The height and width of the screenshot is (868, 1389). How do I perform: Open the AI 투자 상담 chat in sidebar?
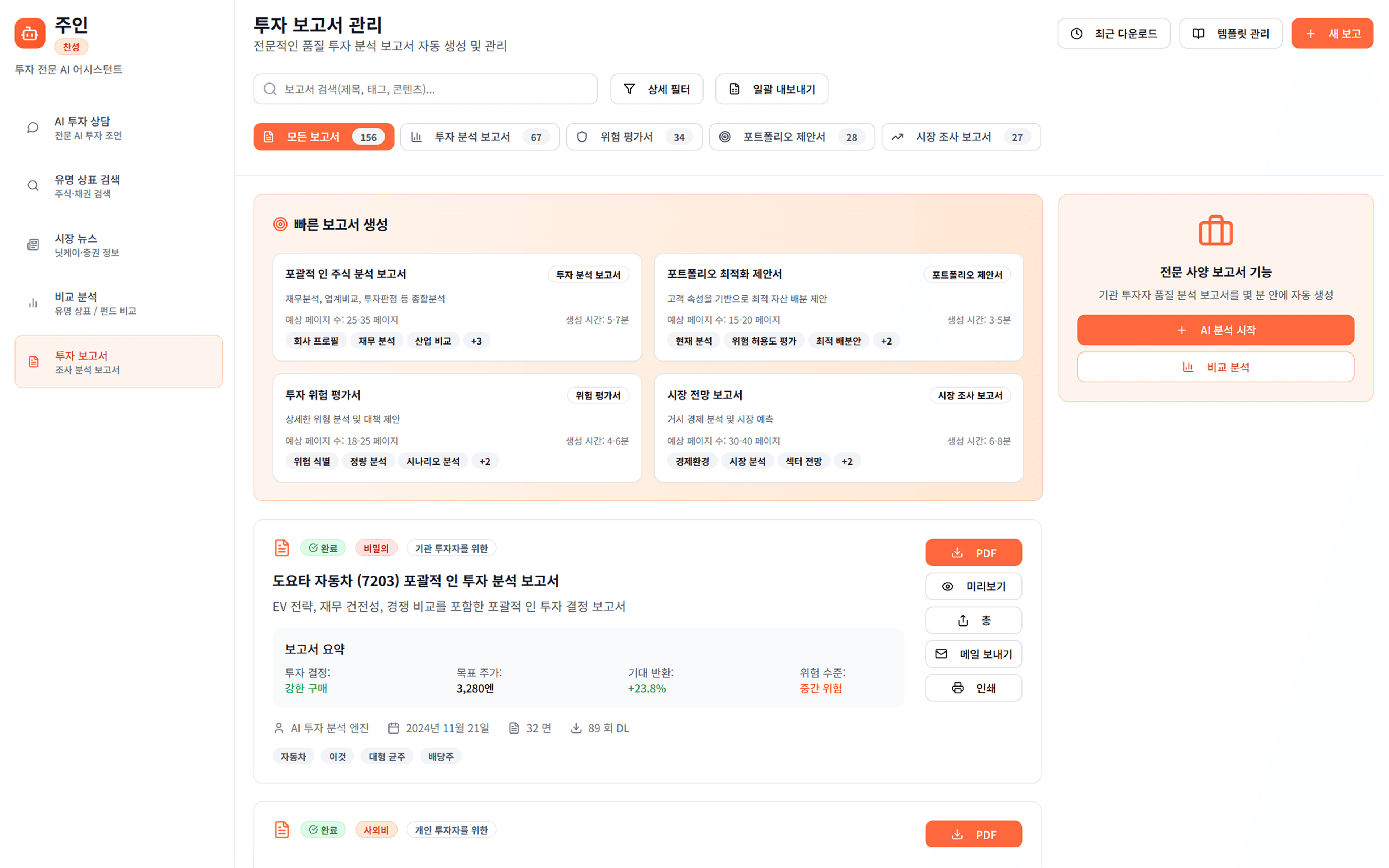point(86,128)
